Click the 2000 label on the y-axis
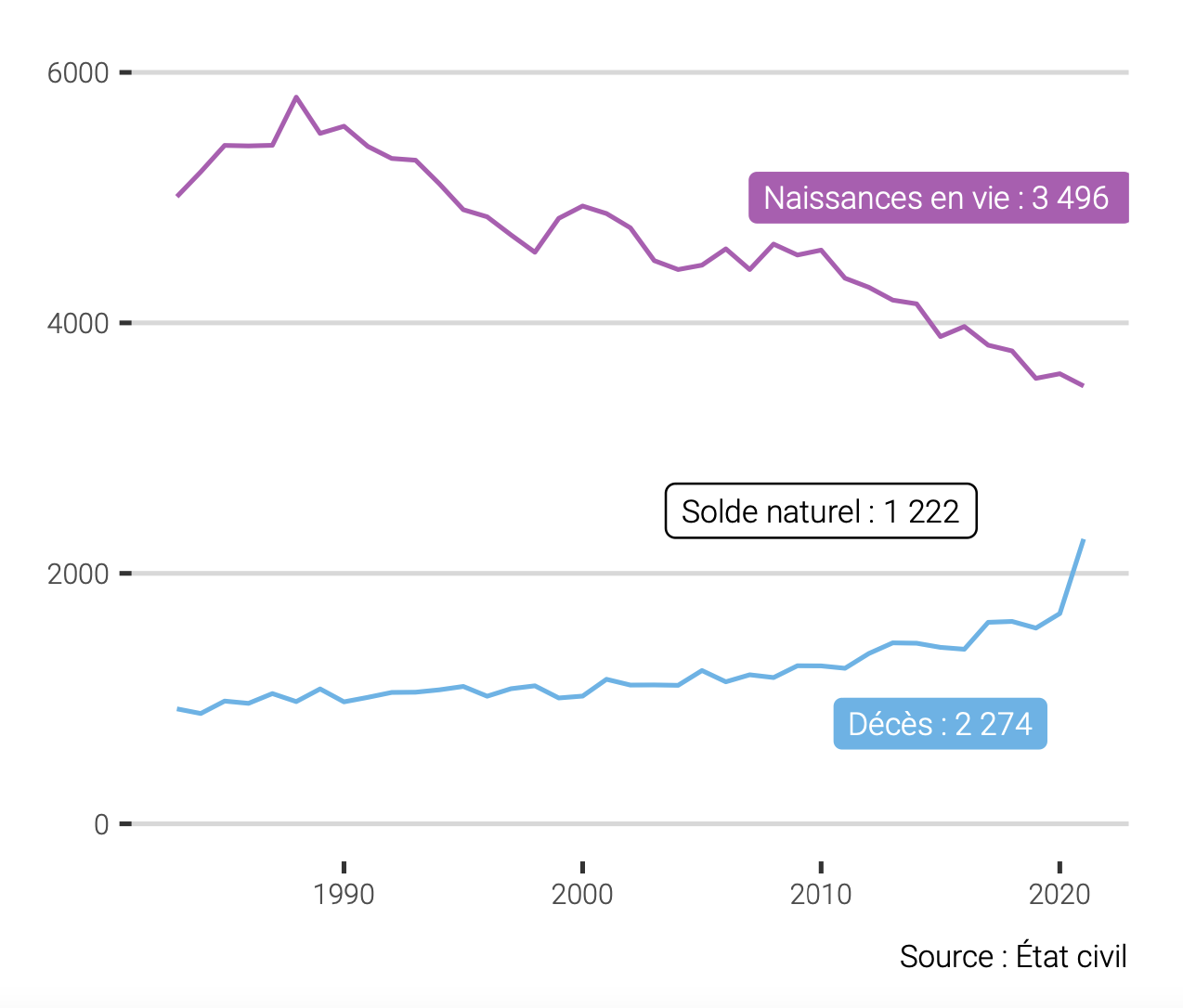 click(78, 574)
